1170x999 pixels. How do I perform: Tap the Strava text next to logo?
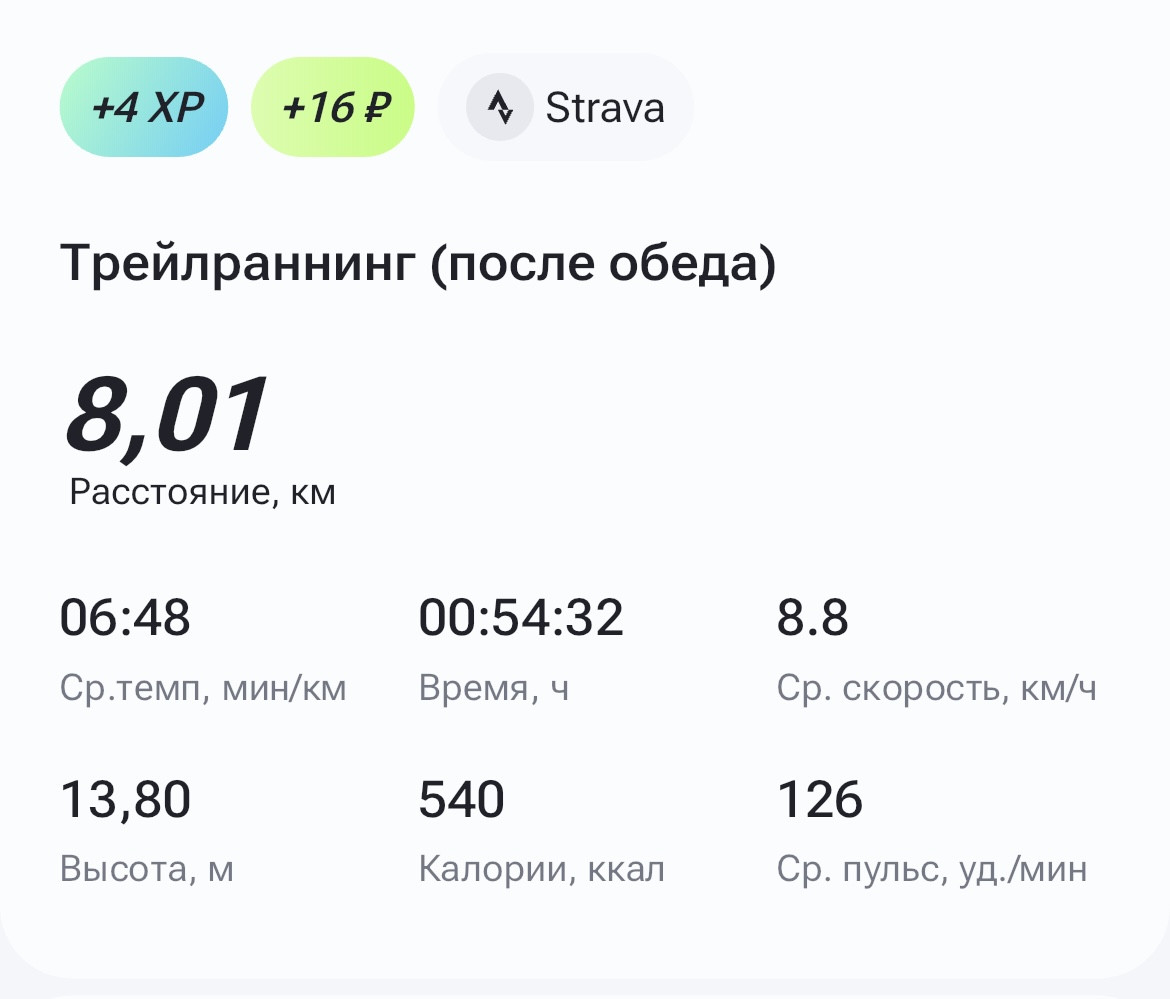(x=605, y=107)
